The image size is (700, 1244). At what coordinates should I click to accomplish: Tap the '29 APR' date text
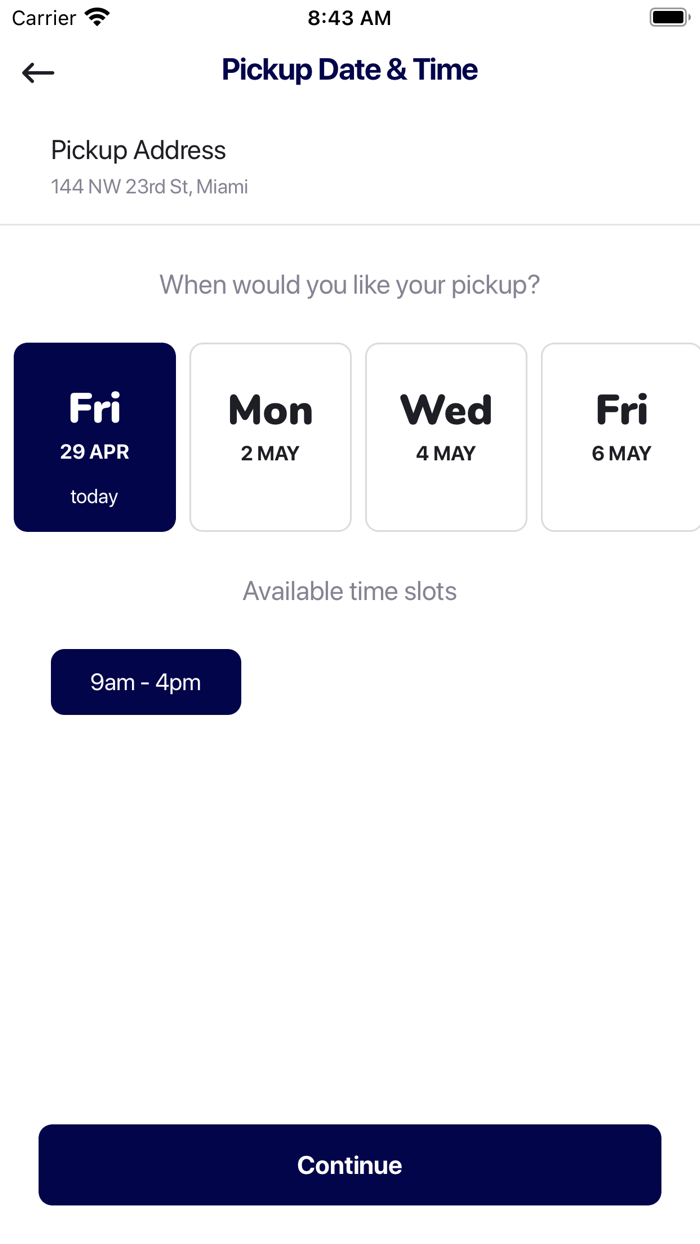[x=94, y=452]
